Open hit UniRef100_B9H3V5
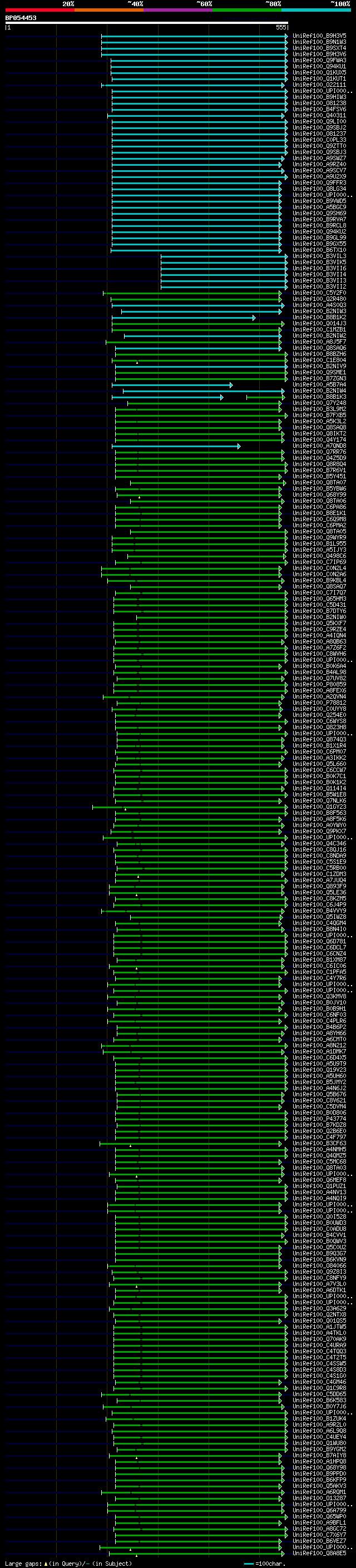 [319, 36]
